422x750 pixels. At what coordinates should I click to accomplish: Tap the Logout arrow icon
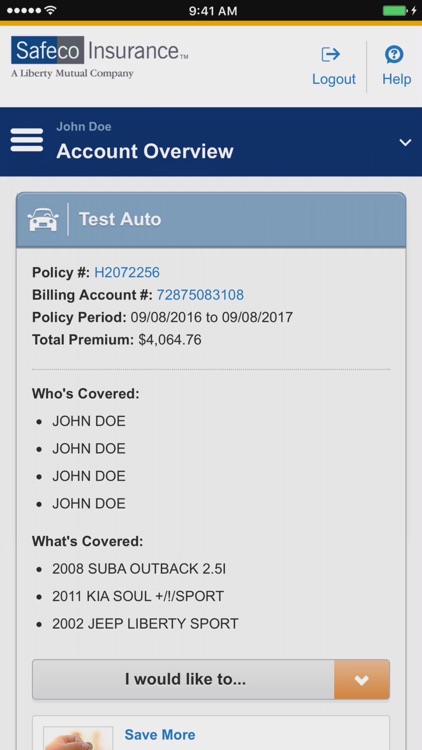(331, 55)
